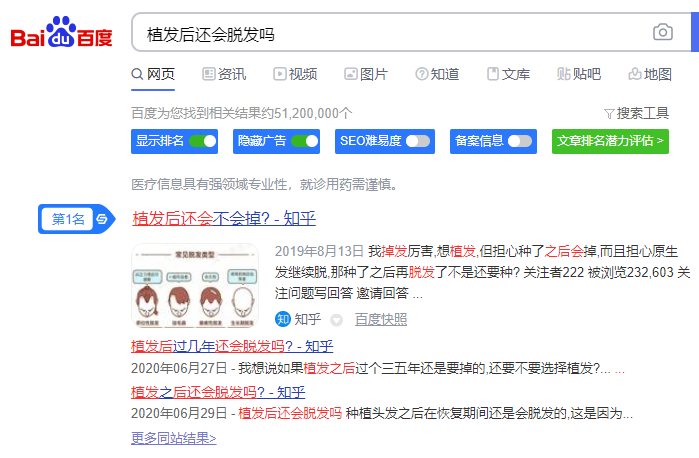The width and height of the screenshot is (699, 458).
Task: Click 文章排名潜力评估 green button
Action: tap(610, 141)
